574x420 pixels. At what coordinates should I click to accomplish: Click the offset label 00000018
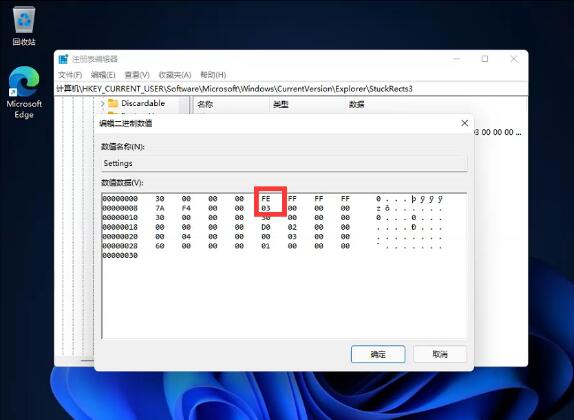120,227
